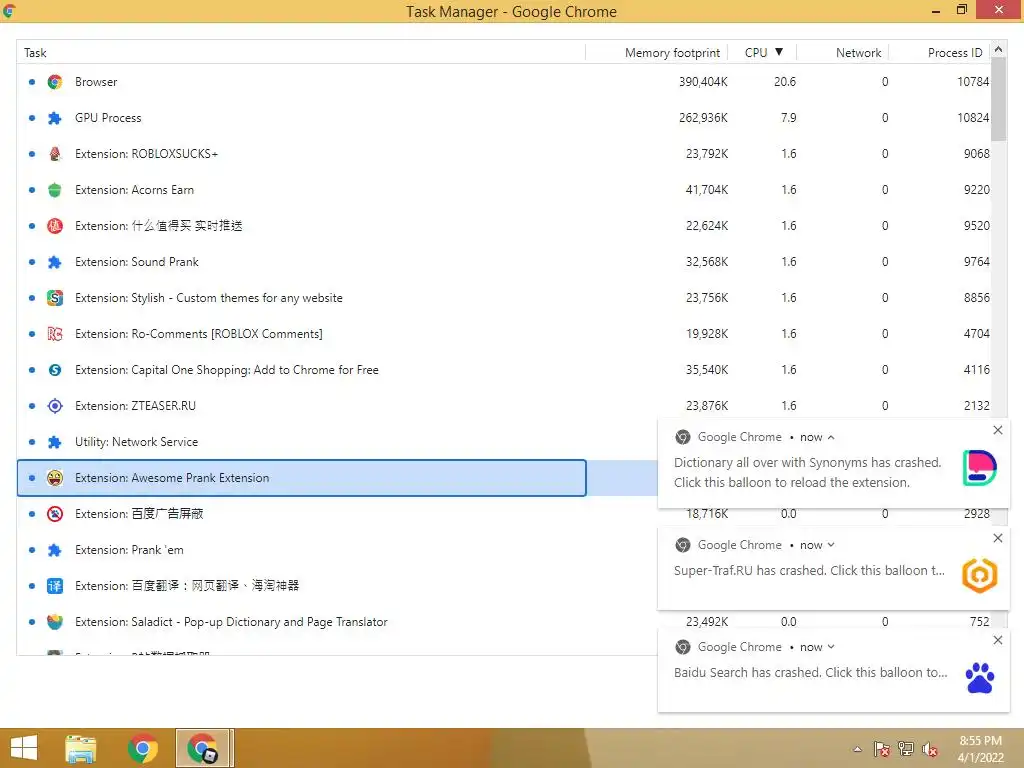
Task: Show hidden system tray icons
Action: (857, 749)
